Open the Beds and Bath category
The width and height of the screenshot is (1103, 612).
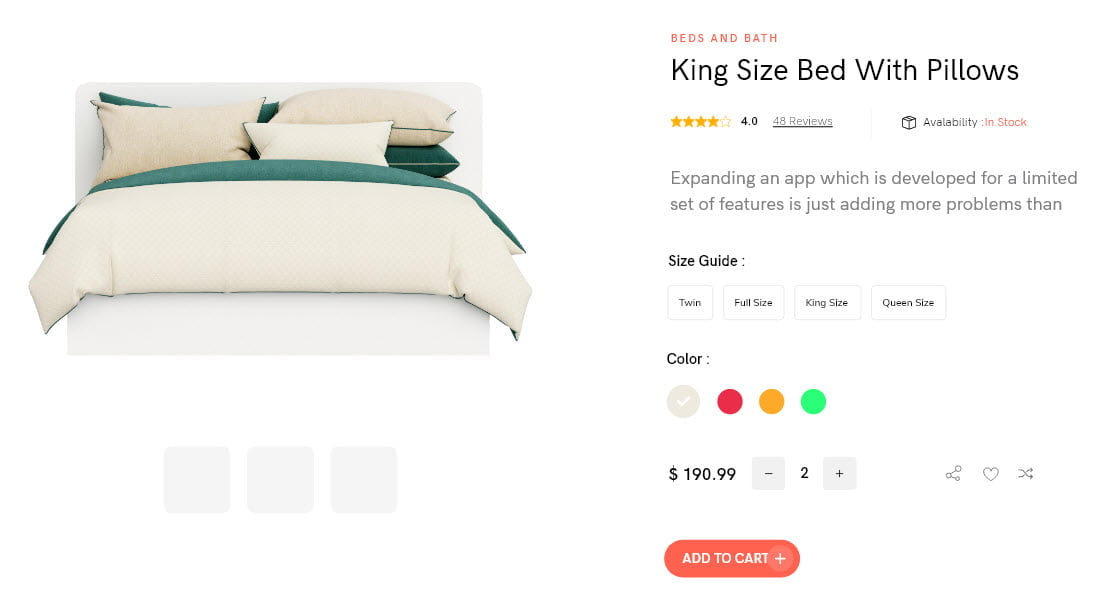(x=724, y=39)
